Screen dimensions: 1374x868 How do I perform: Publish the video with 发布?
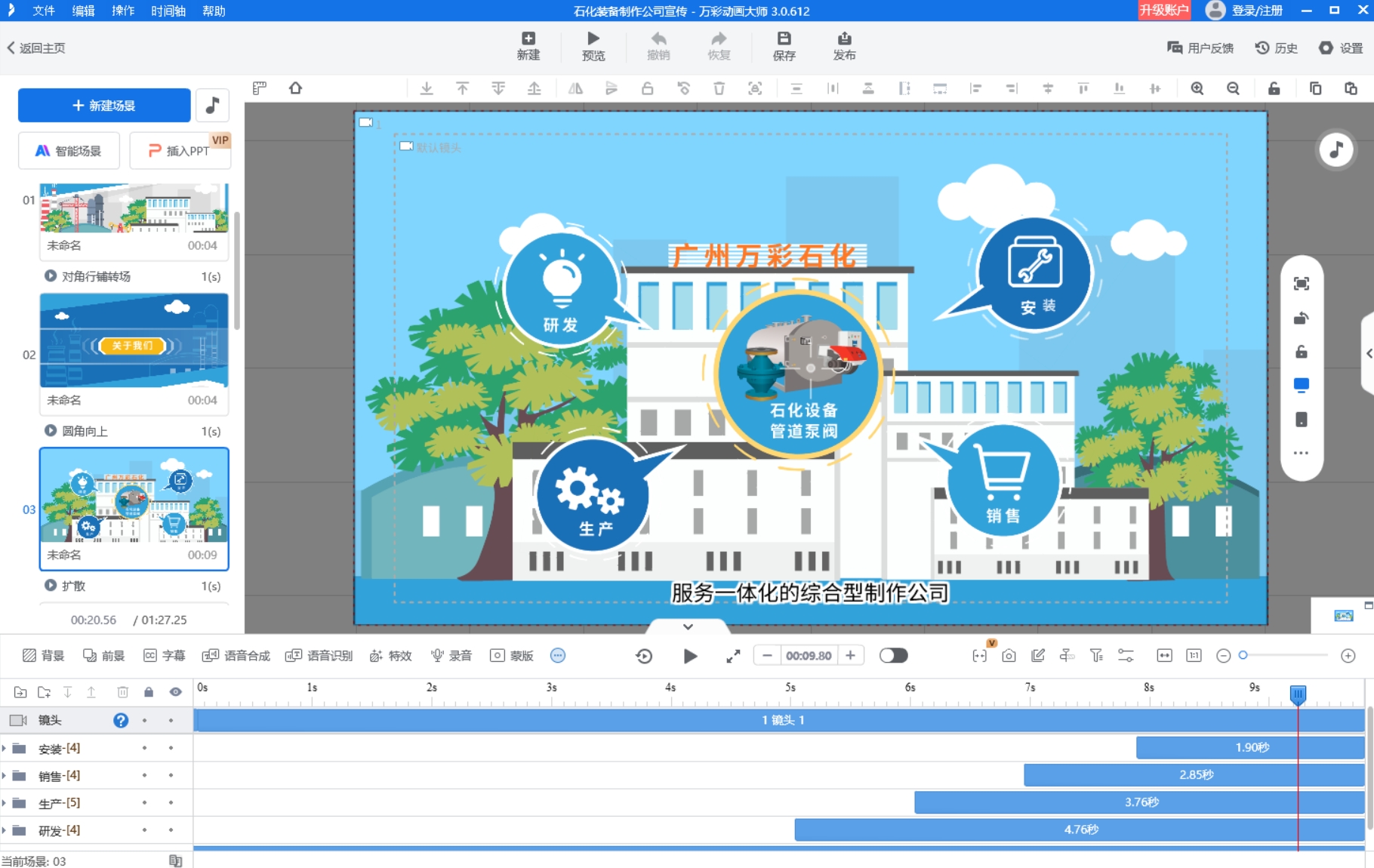[844, 46]
